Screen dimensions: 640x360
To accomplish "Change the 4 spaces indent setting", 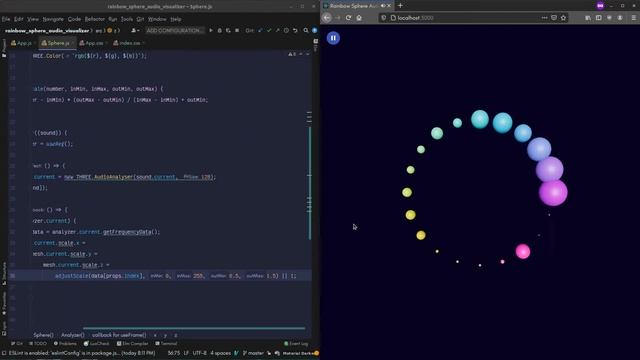I will [220, 353].
